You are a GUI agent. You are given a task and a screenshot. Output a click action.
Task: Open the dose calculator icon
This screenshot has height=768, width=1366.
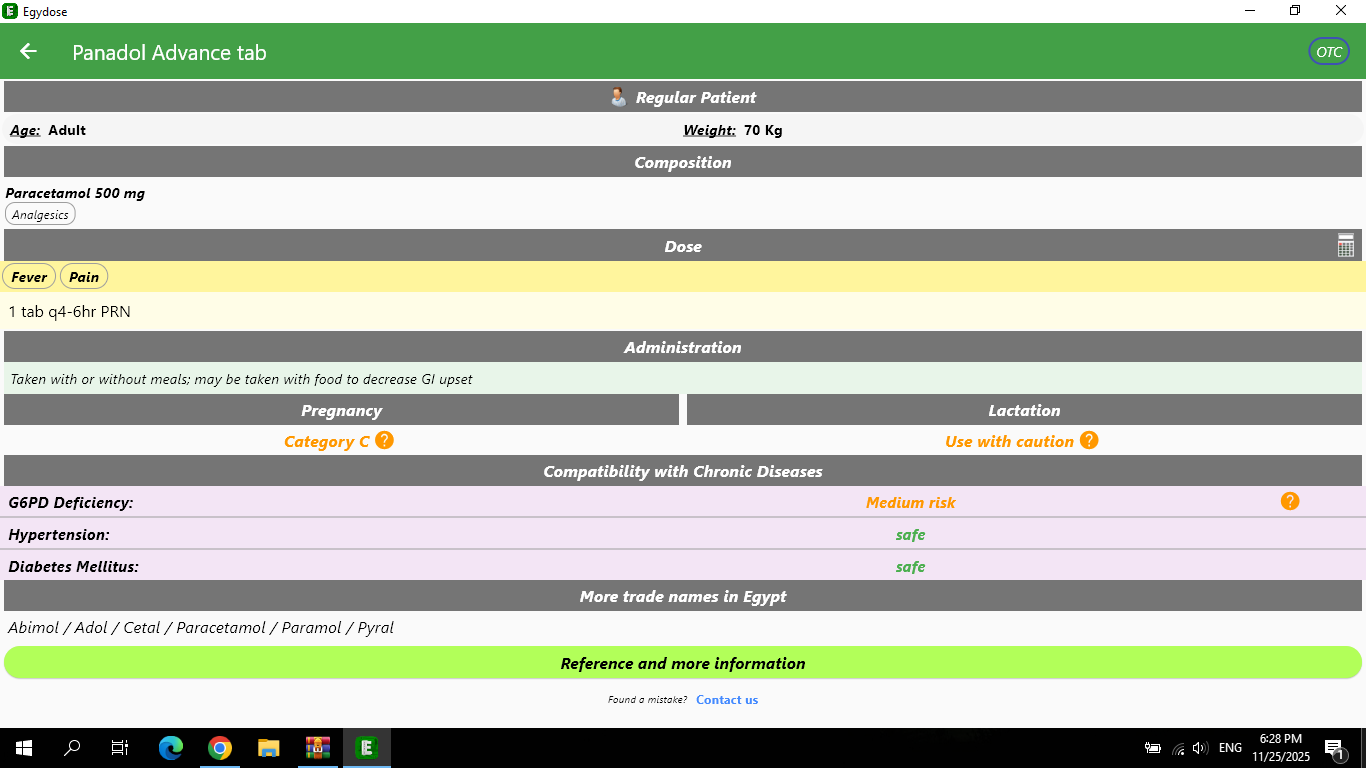point(1345,246)
